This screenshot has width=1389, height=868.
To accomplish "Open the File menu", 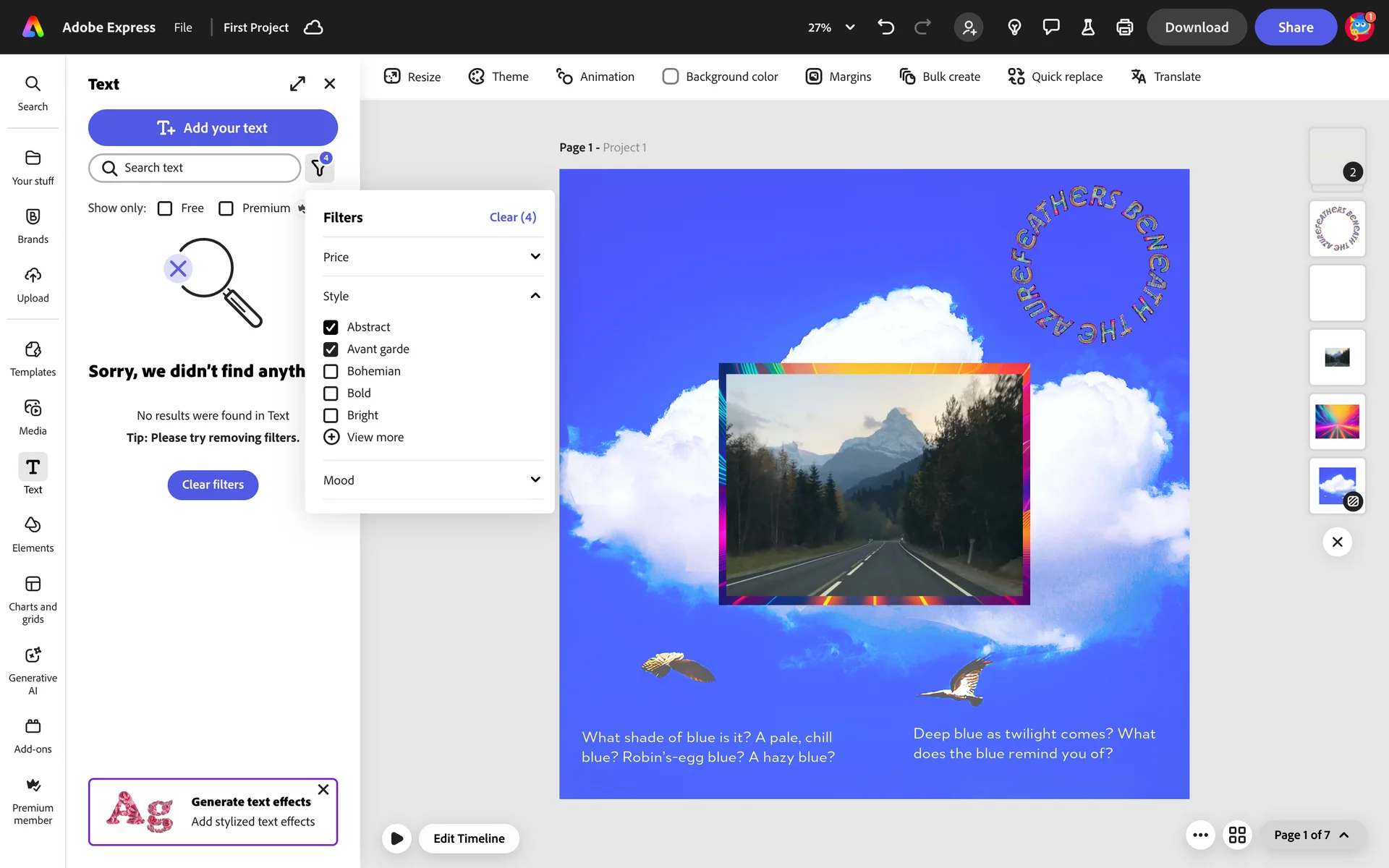I will pyautogui.click(x=183, y=27).
